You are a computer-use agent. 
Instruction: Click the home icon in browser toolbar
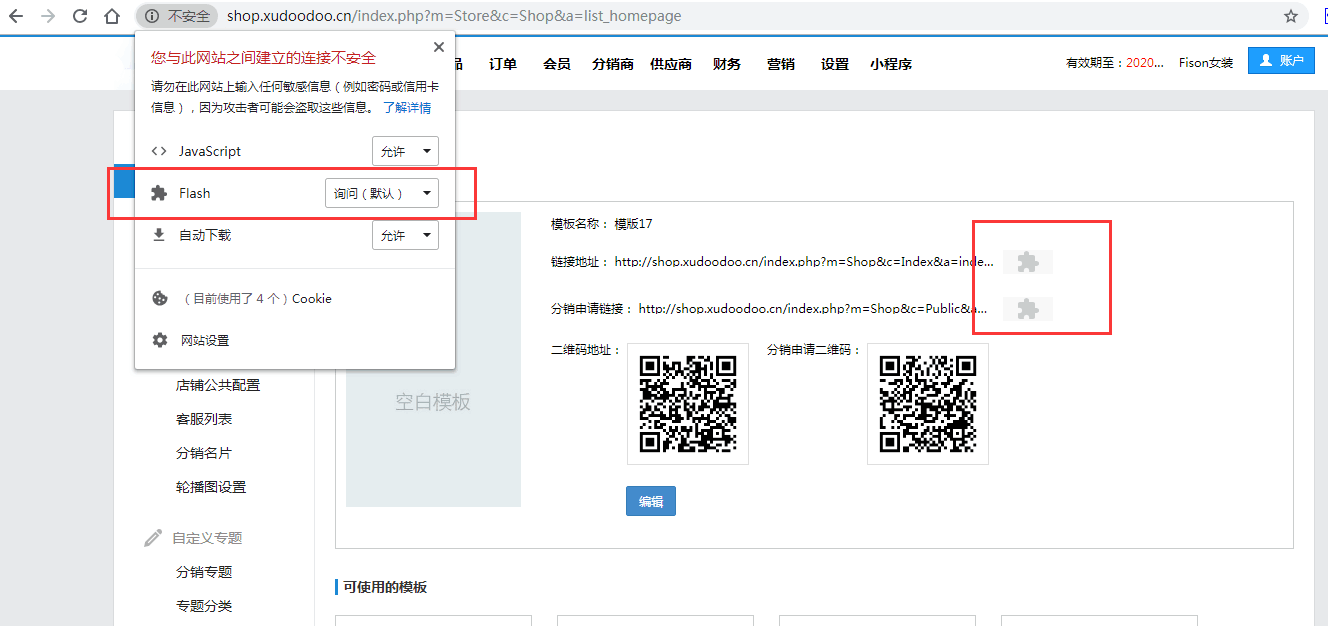click(x=113, y=16)
